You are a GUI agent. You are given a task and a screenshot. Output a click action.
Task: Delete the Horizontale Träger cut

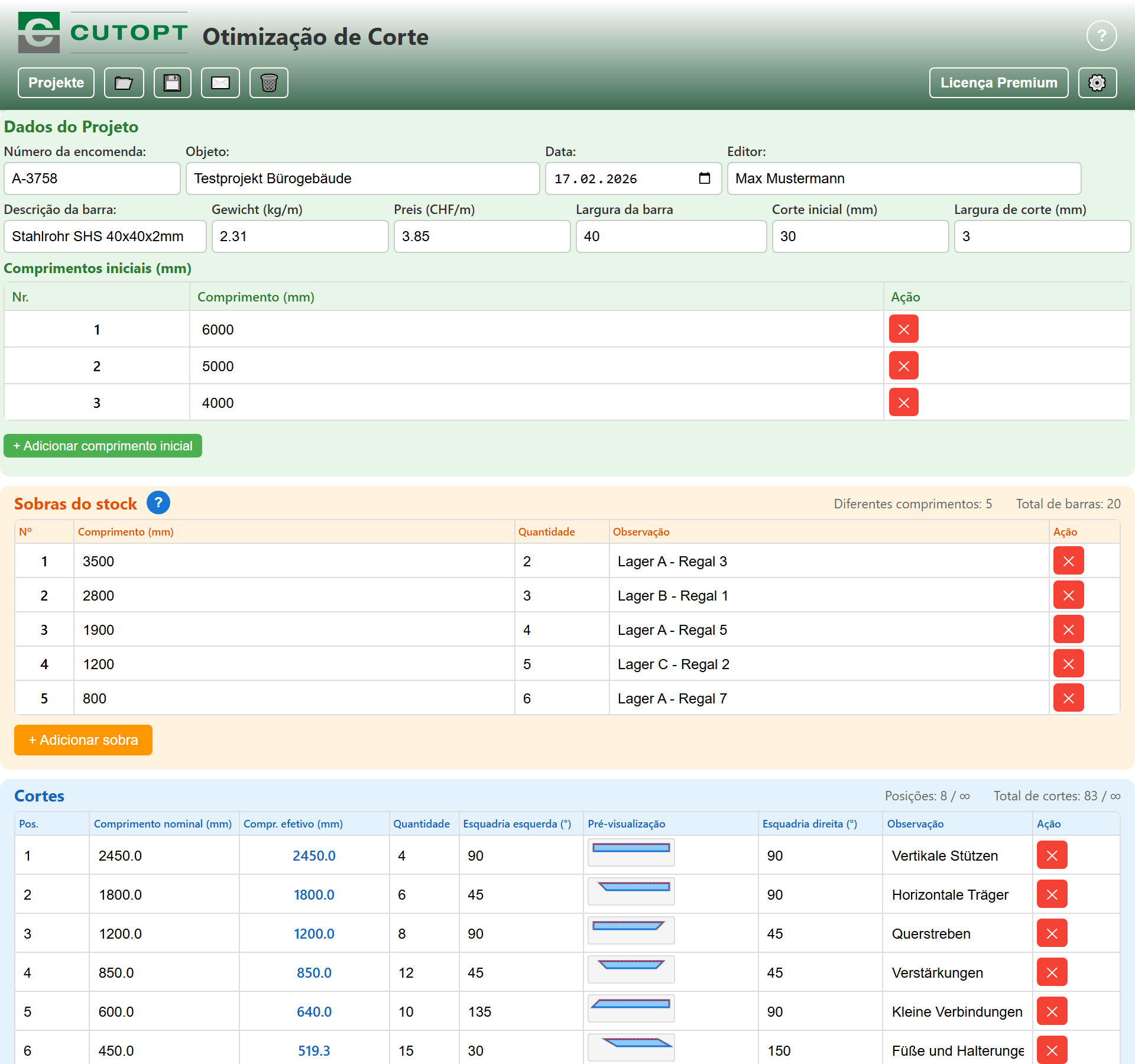[x=1052, y=894]
